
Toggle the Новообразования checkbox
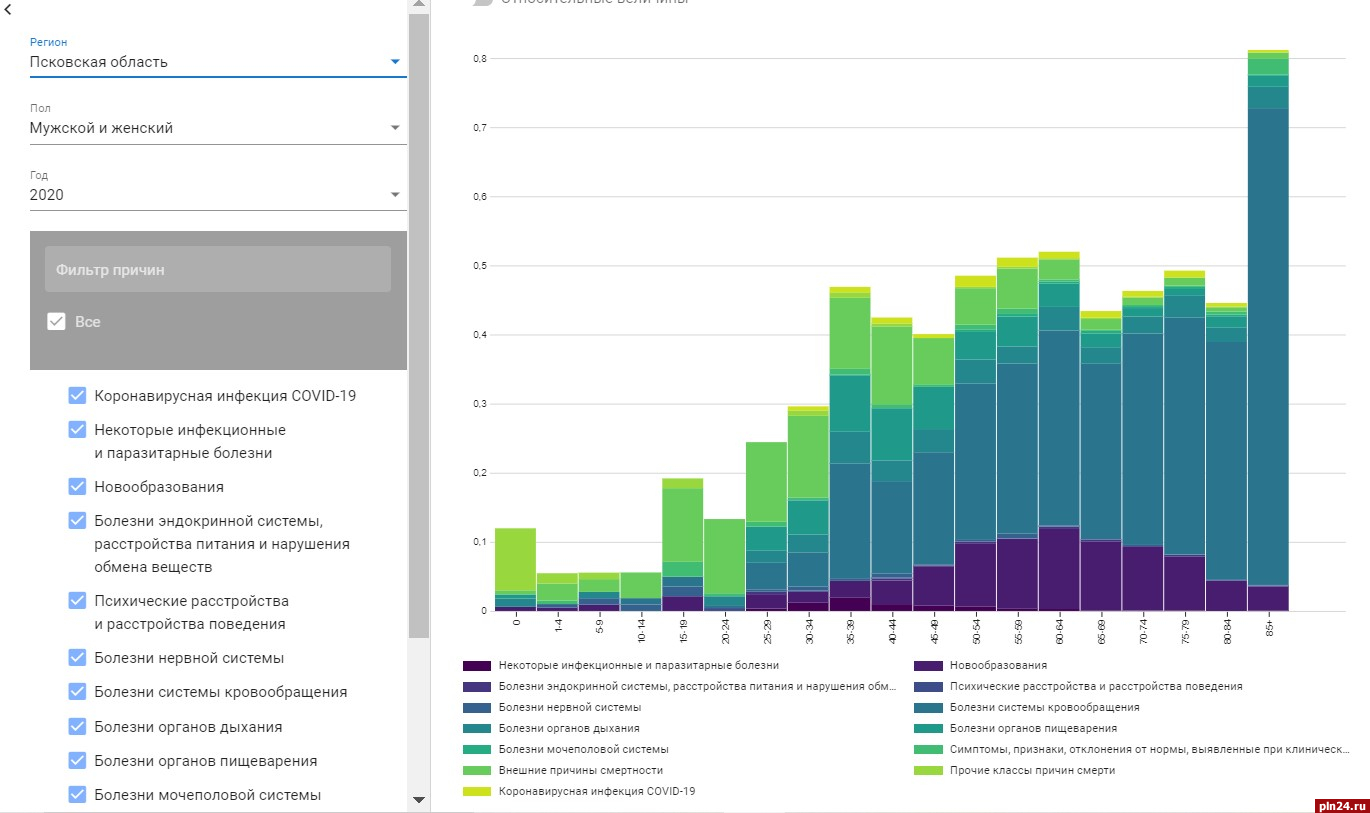78,487
